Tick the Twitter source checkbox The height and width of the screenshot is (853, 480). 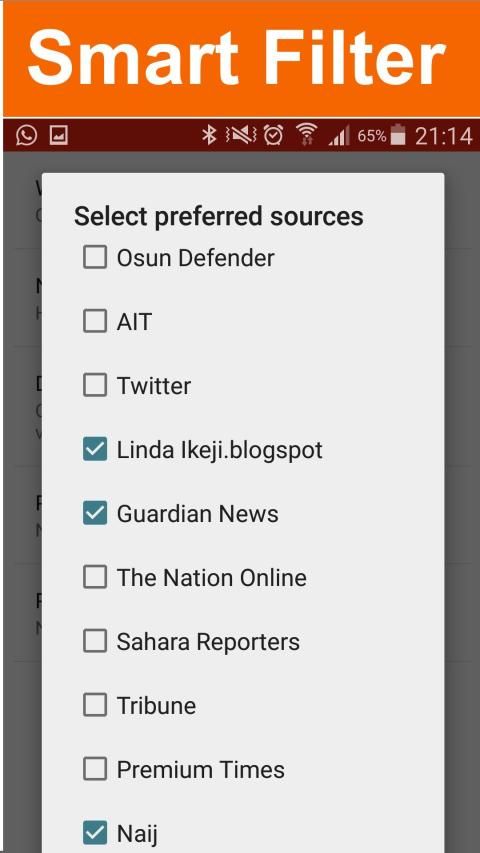[x=95, y=385]
